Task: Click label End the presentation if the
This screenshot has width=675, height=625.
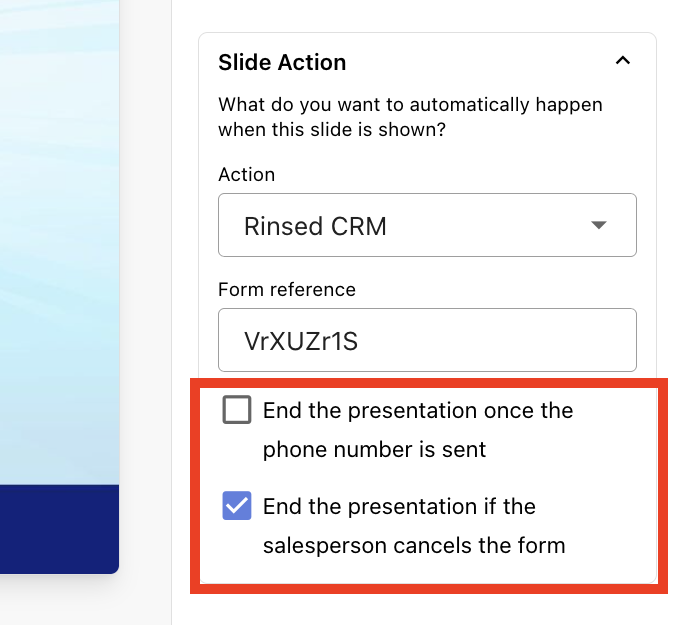Action: click(399, 506)
